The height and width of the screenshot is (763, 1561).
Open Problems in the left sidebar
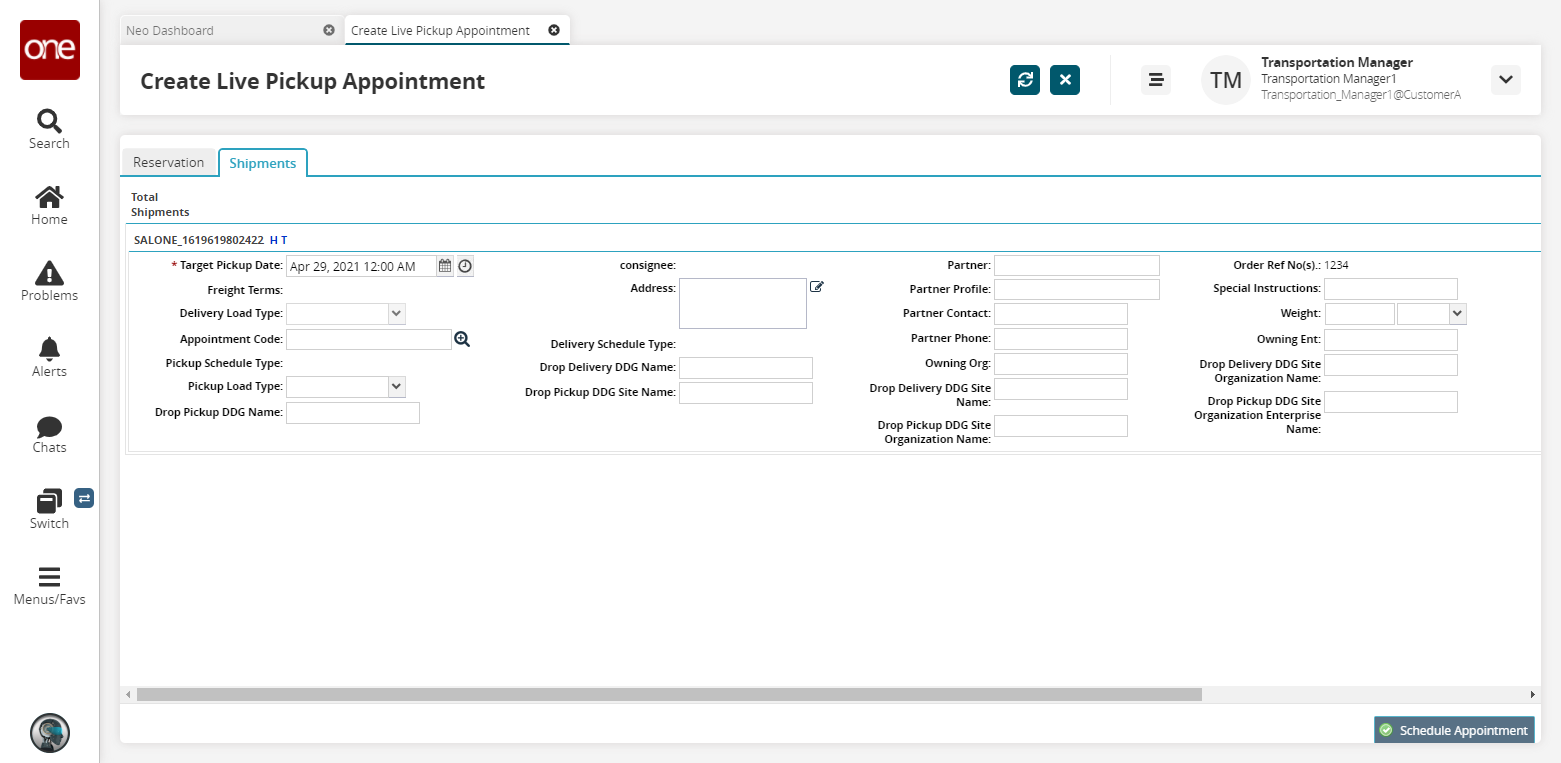(49, 281)
